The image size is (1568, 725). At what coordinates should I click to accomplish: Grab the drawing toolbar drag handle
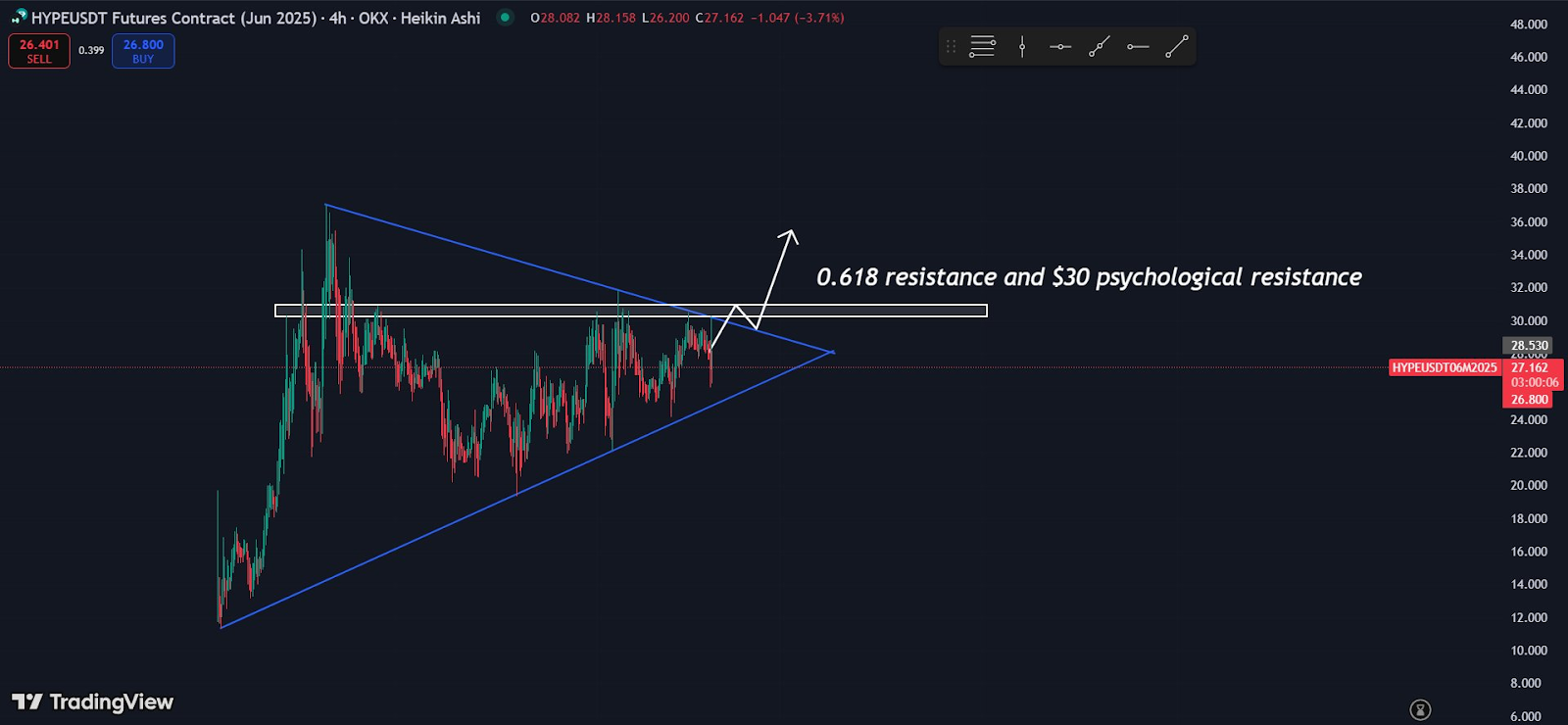click(951, 46)
